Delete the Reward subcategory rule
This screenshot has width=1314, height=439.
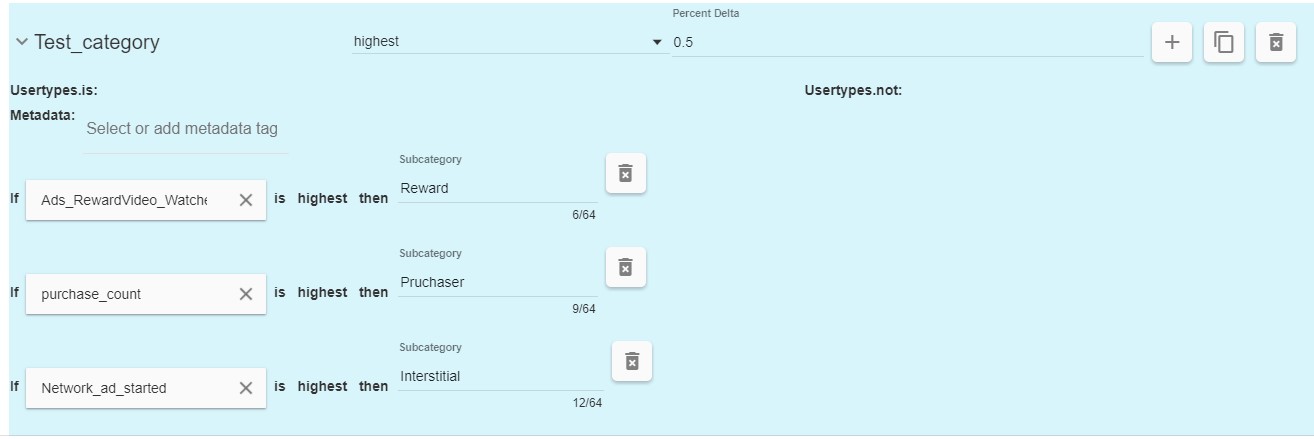coord(625,173)
